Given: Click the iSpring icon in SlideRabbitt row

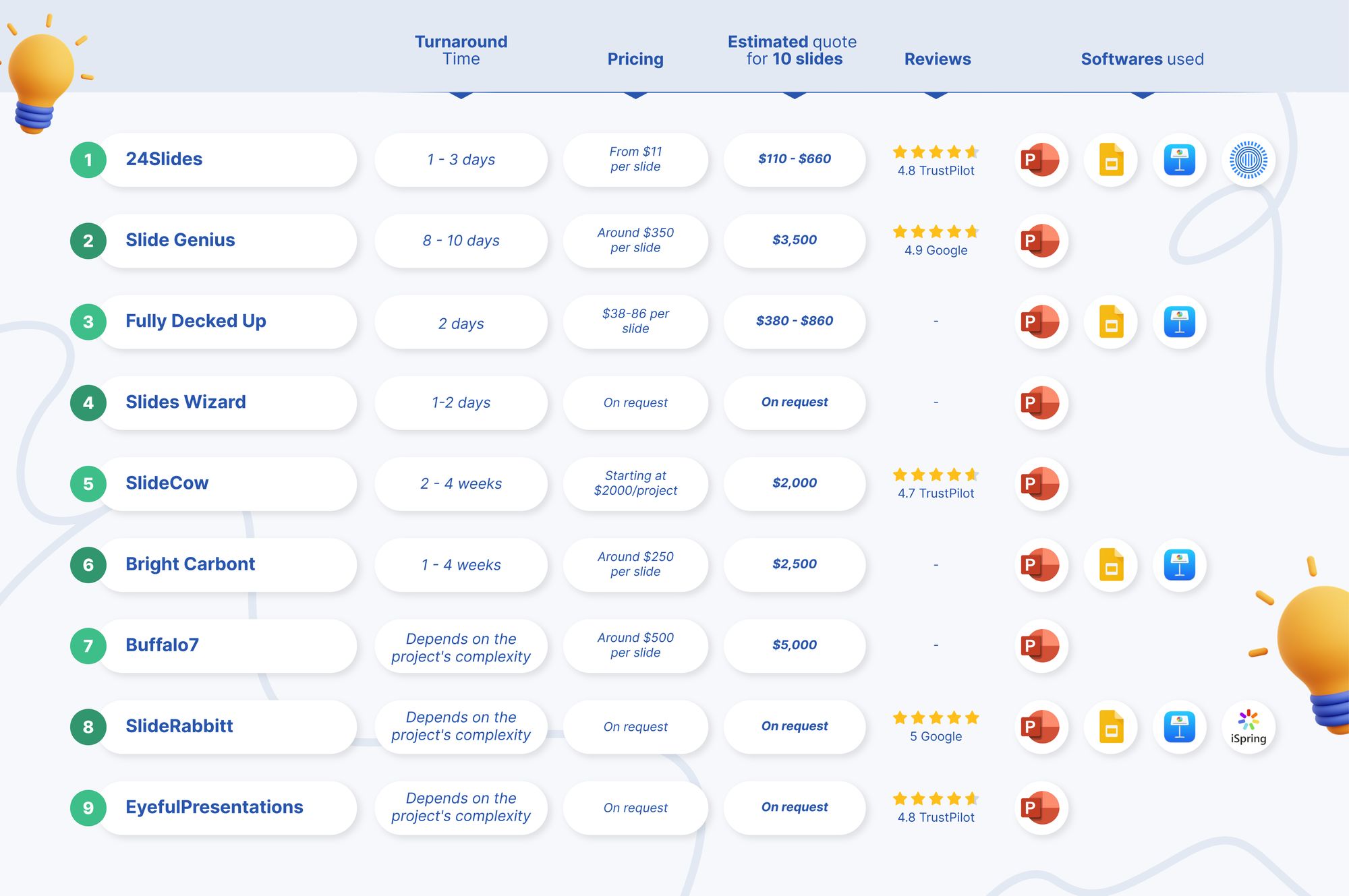Looking at the screenshot, I should click(1248, 727).
